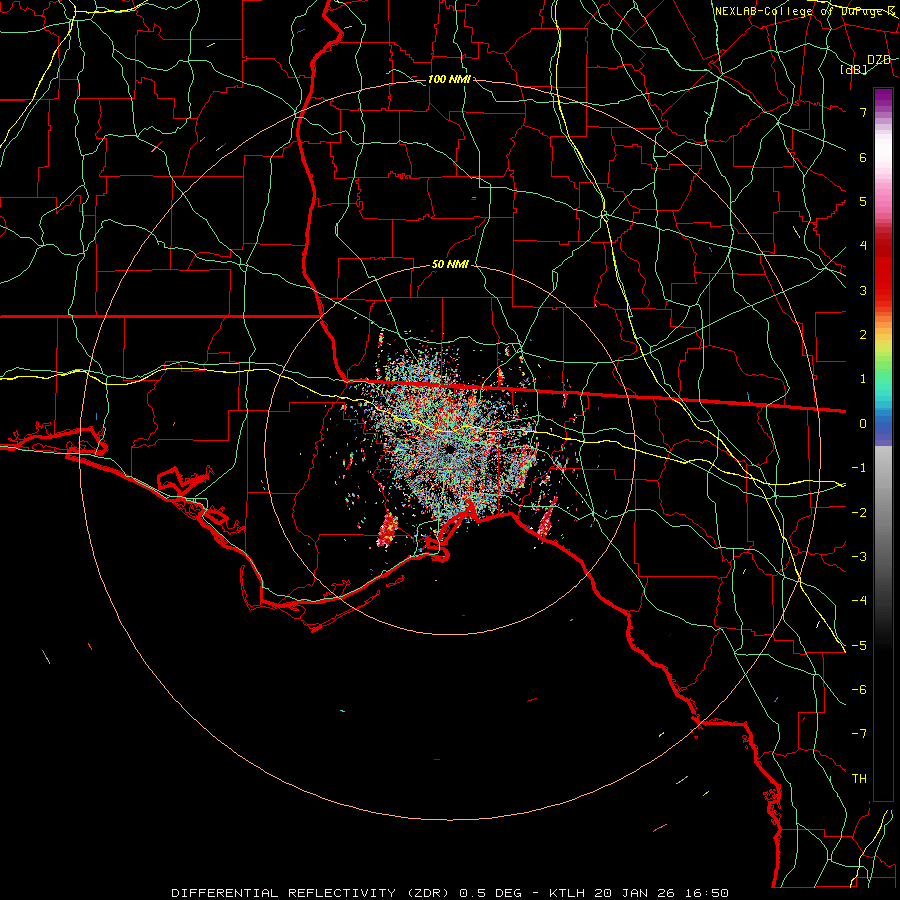This screenshot has width=900, height=900.
Task: Click the "4" value on the color scale
Action: coord(863,246)
